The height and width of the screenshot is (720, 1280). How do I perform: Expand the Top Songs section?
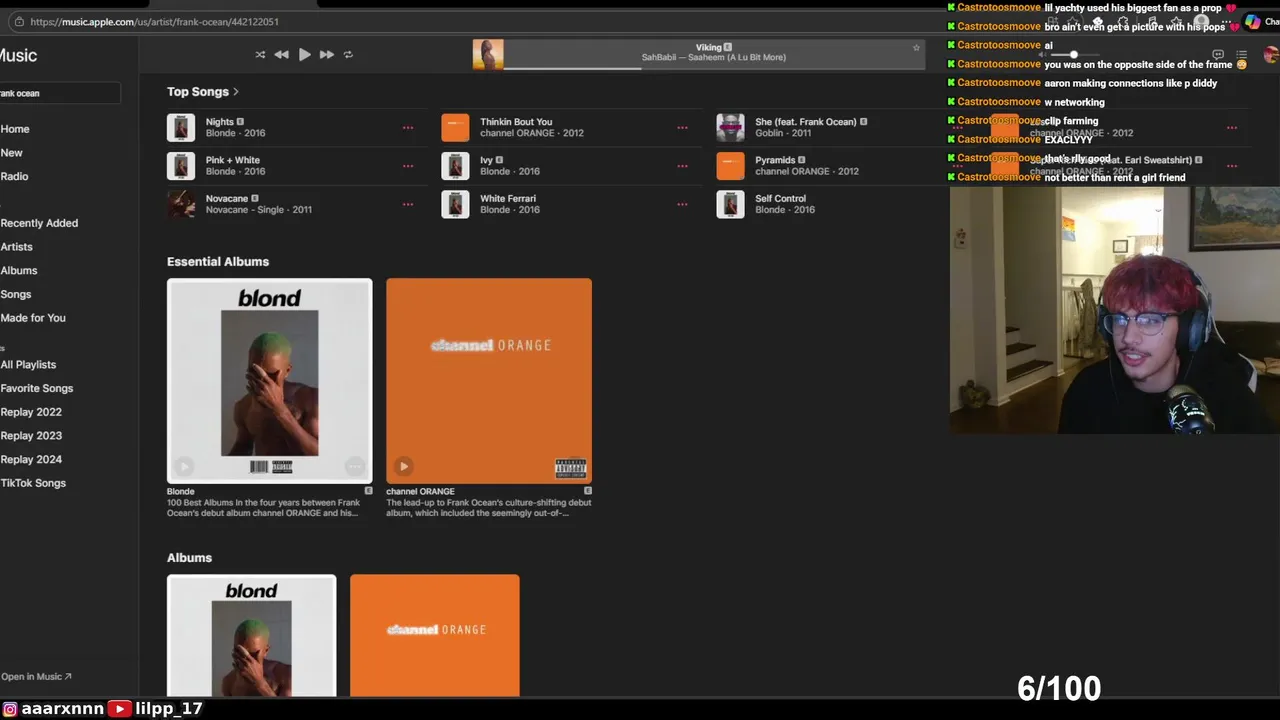click(203, 92)
